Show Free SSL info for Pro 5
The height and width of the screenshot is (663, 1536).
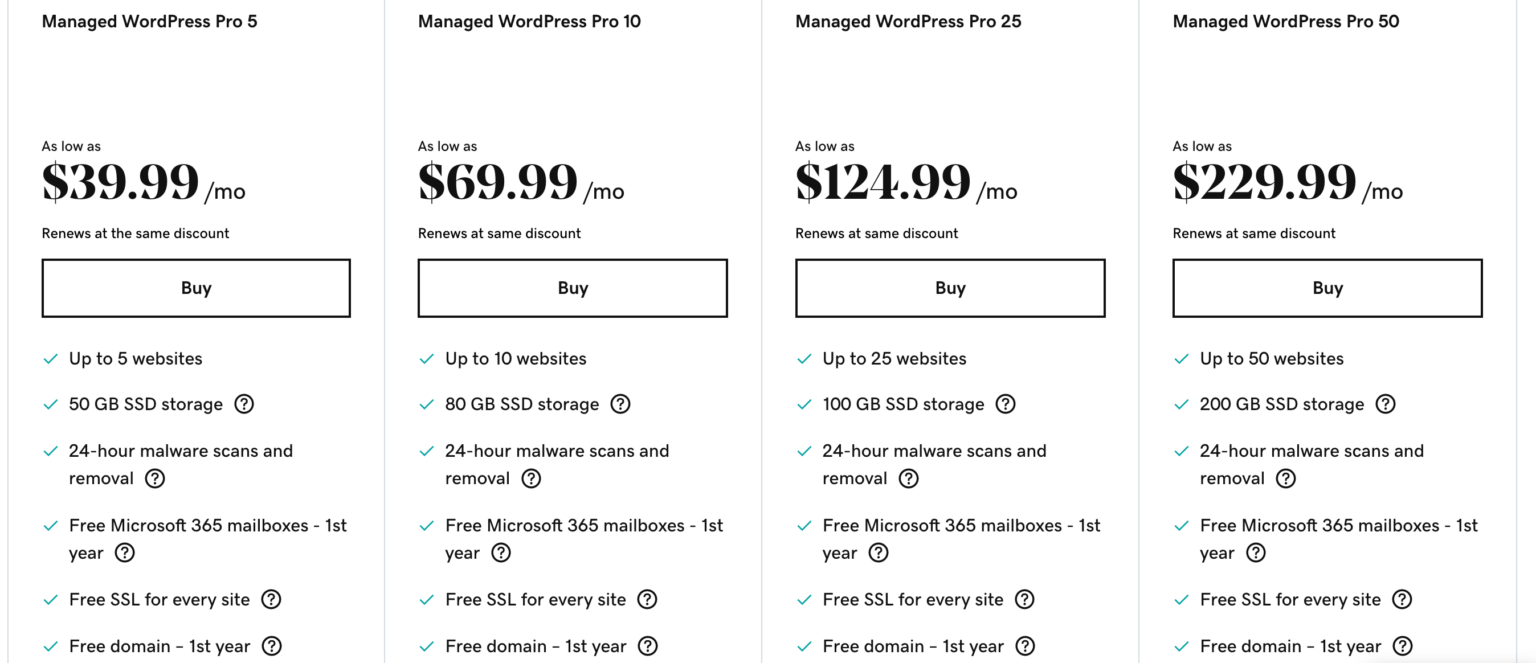point(271,600)
